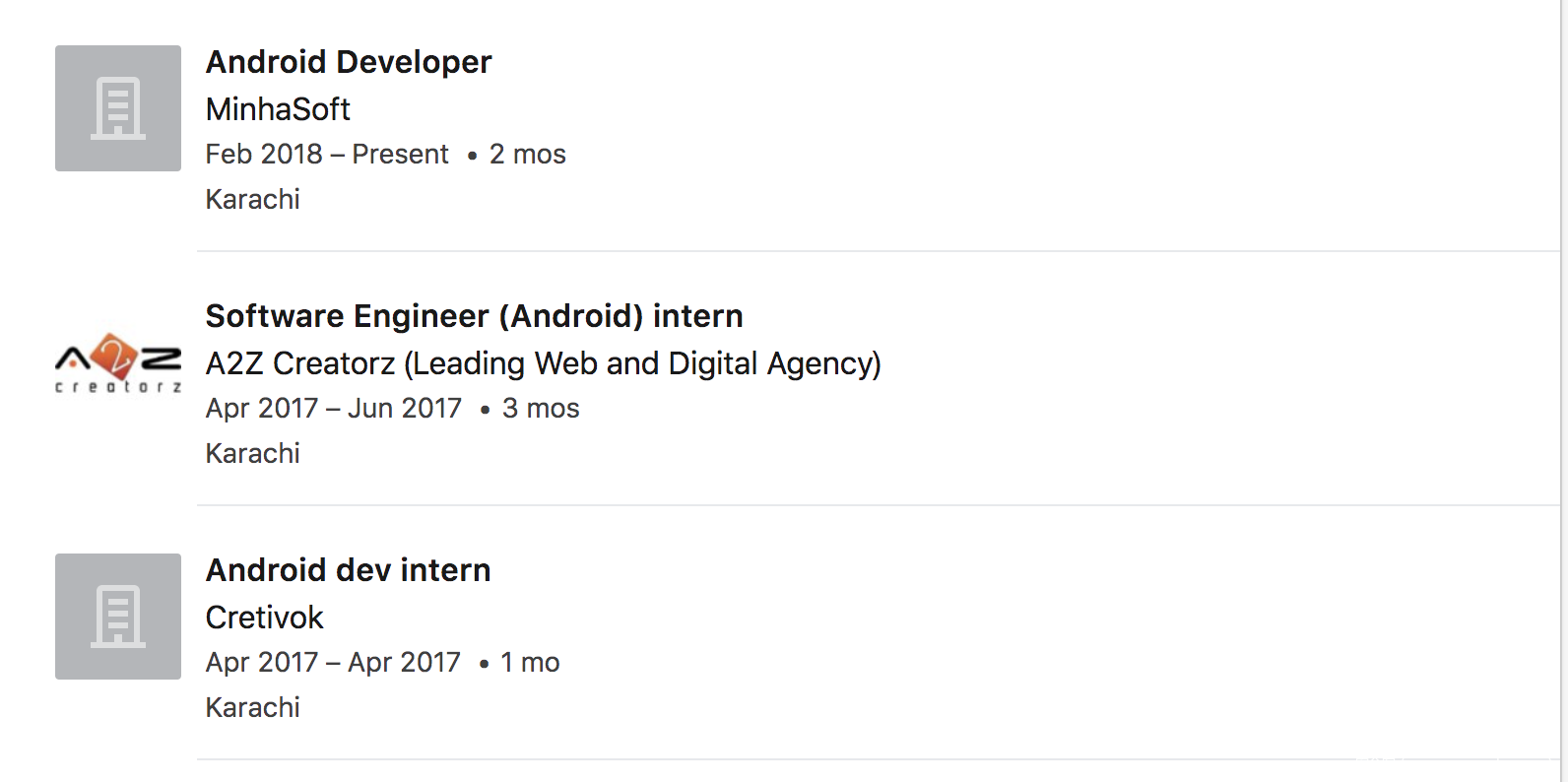
Task: Click the '2 mos' duration label
Action: pos(528,155)
